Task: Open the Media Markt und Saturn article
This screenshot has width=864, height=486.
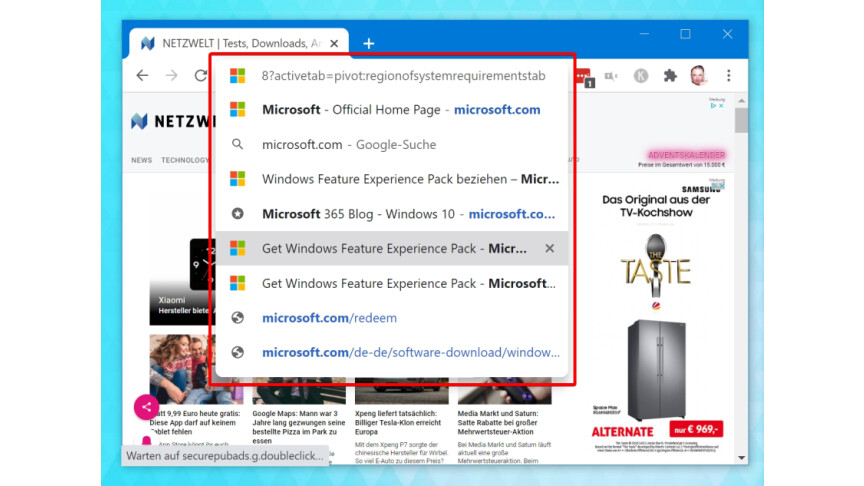Action: click(x=498, y=423)
